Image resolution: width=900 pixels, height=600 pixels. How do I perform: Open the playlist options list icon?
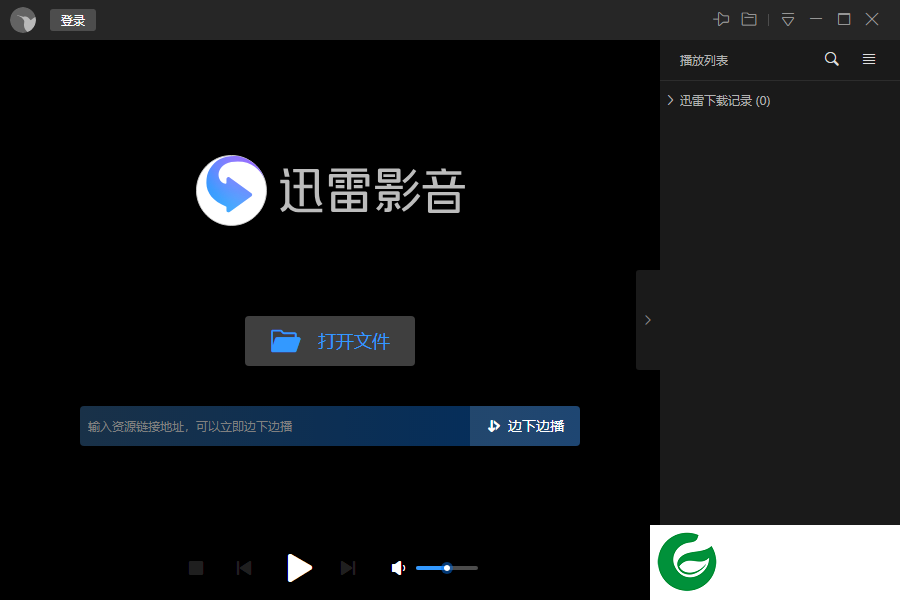click(x=869, y=59)
